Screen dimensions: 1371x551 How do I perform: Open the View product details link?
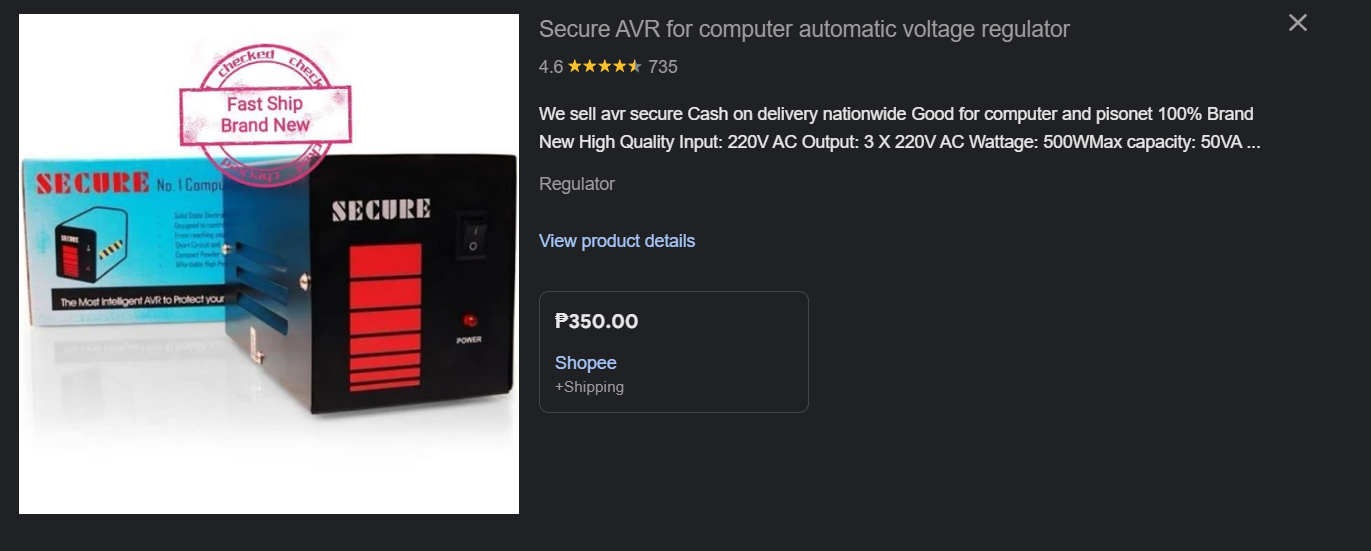616,241
